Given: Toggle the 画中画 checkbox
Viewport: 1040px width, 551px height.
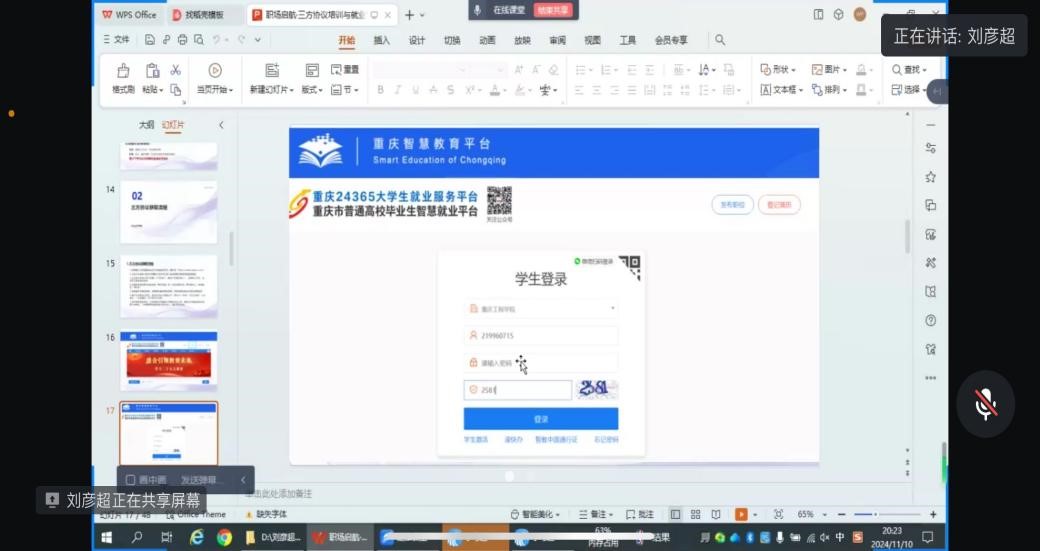Looking at the screenshot, I should pos(131,480).
